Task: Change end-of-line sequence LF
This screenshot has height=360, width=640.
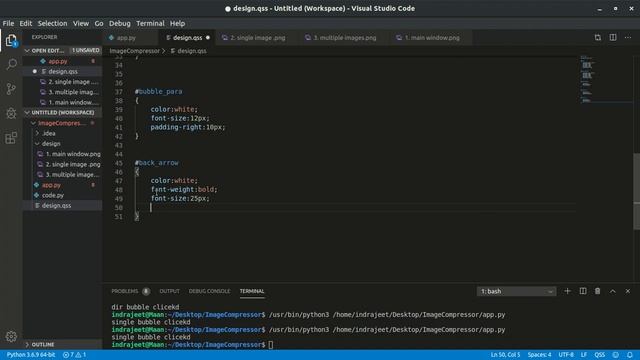Action: click(x=584, y=355)
